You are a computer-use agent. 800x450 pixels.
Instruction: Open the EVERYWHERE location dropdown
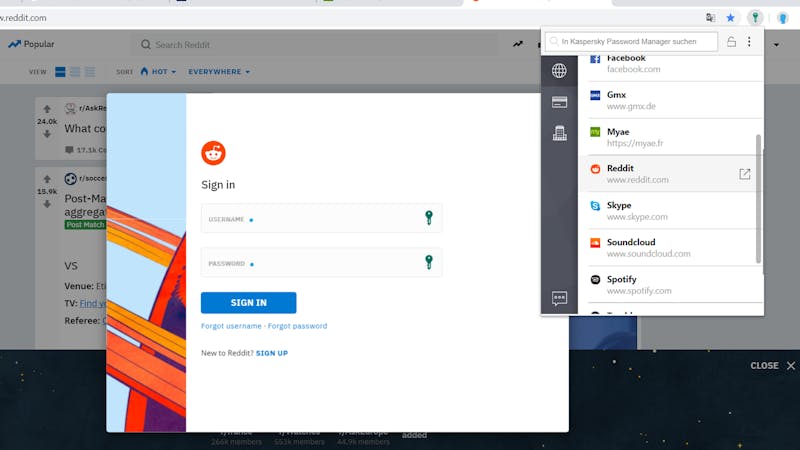pyautogui.click(x=219, y=72)
